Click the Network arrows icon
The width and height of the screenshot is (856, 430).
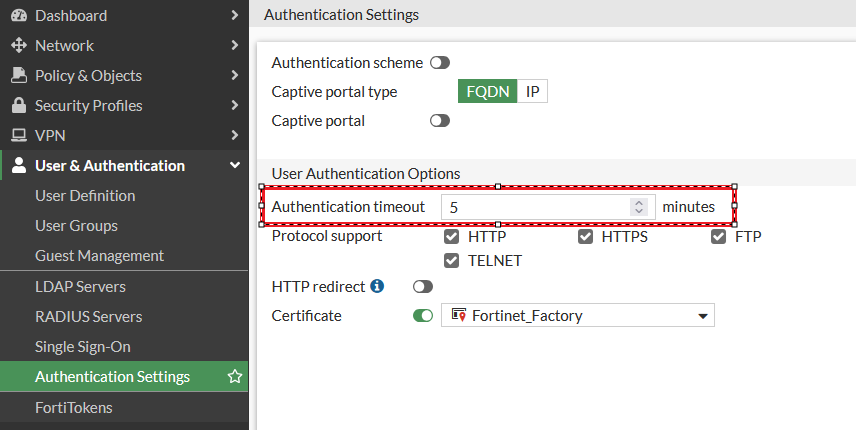coord(18,45)
